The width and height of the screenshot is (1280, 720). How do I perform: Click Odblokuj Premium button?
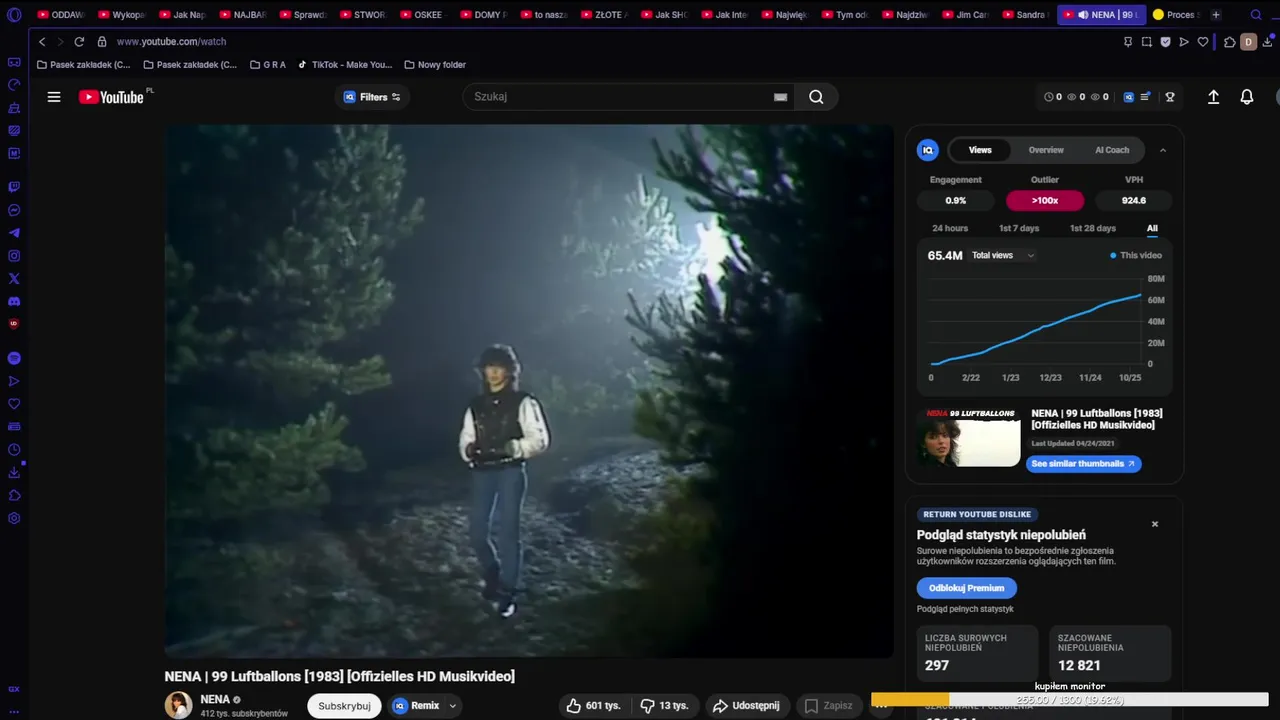[966, 588]
